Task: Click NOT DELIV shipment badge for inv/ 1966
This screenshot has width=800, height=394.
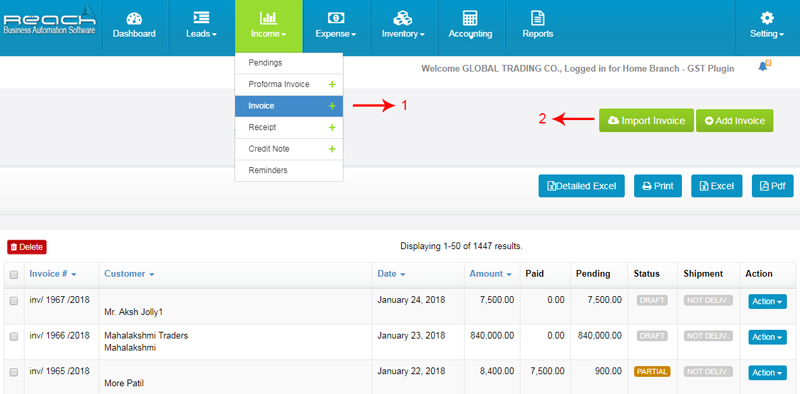Action: pos(709,336)
